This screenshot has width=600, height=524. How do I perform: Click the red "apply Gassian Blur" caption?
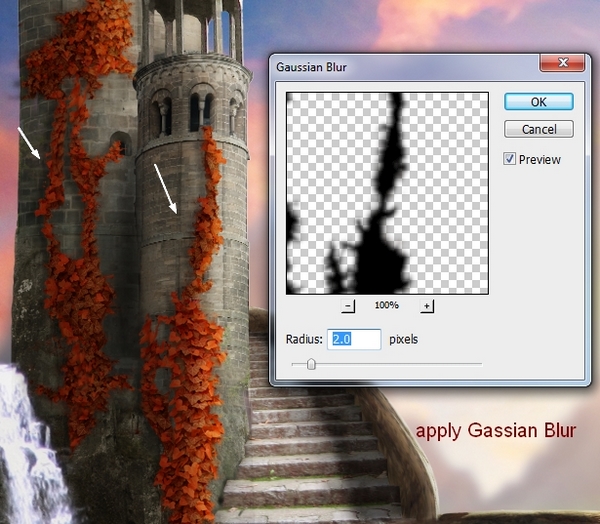[496, 431]
